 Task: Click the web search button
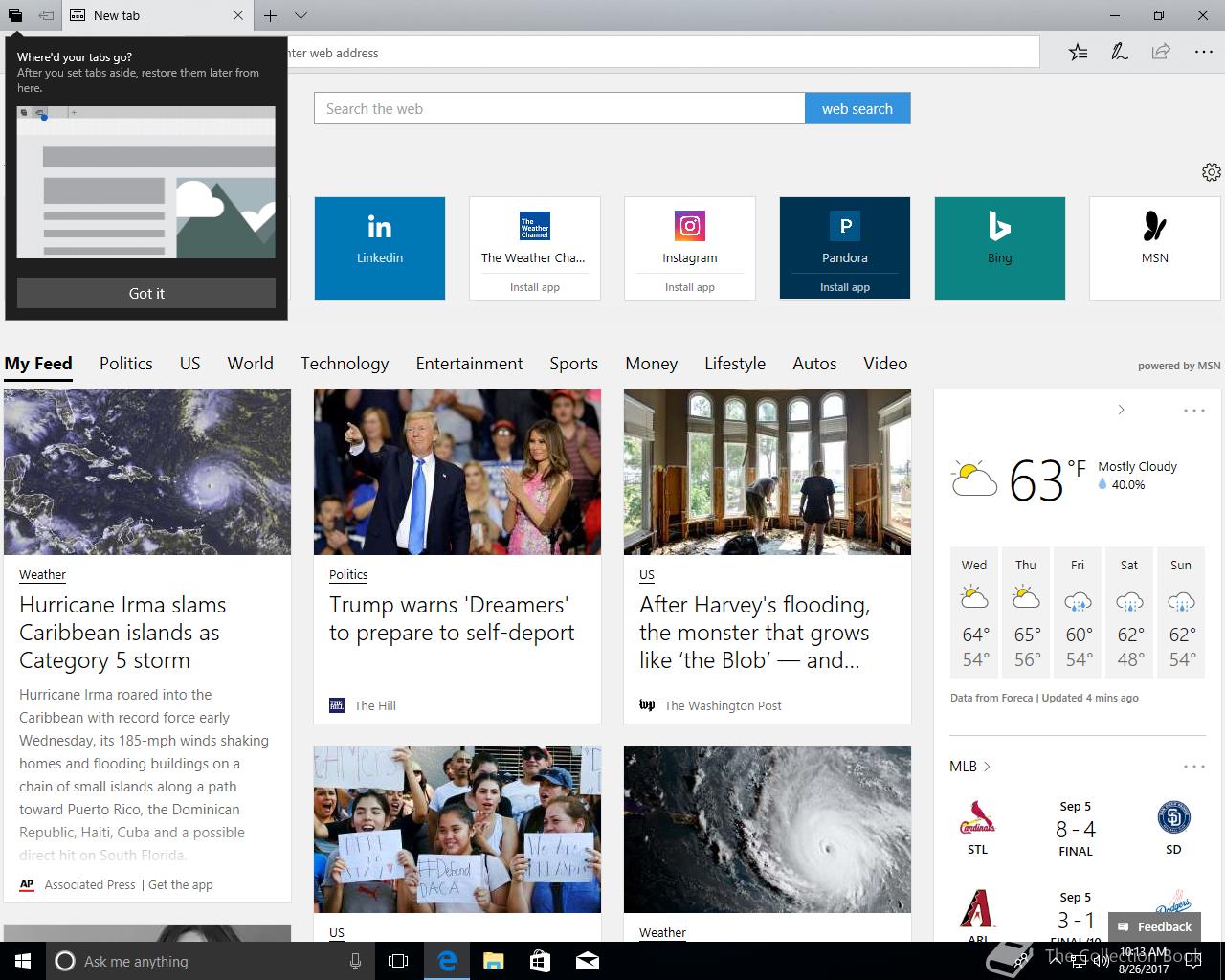(x=857, y=108)
